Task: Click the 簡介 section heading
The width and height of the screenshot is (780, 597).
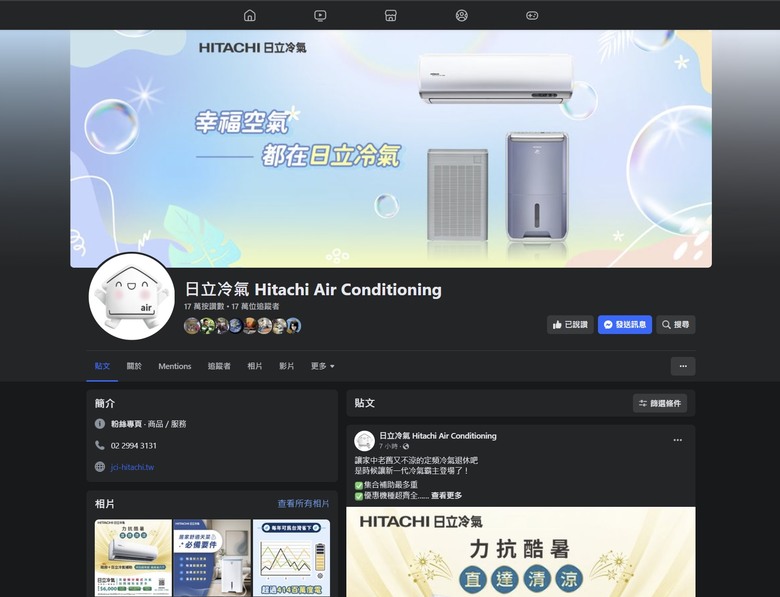Action: coord(104,403)
